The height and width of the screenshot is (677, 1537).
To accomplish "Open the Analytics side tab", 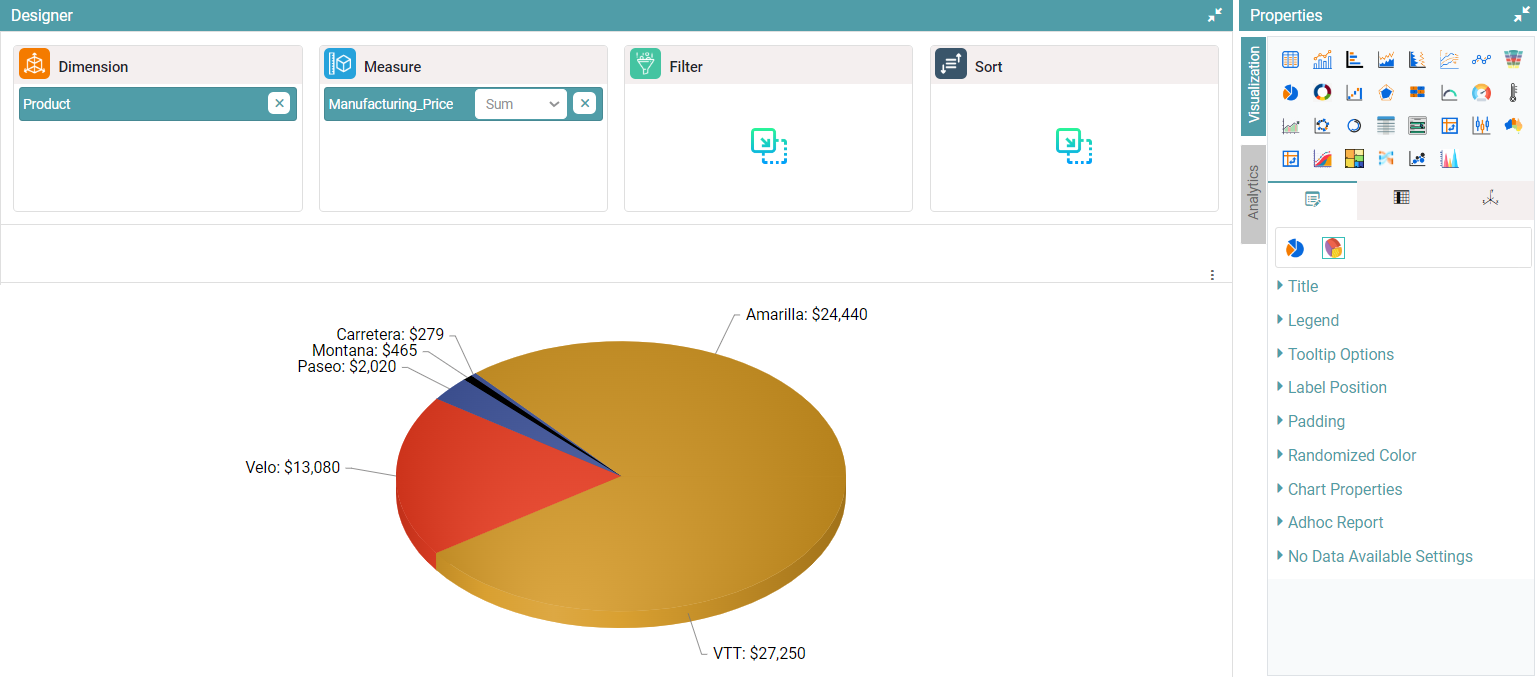I will point(1253,194).
